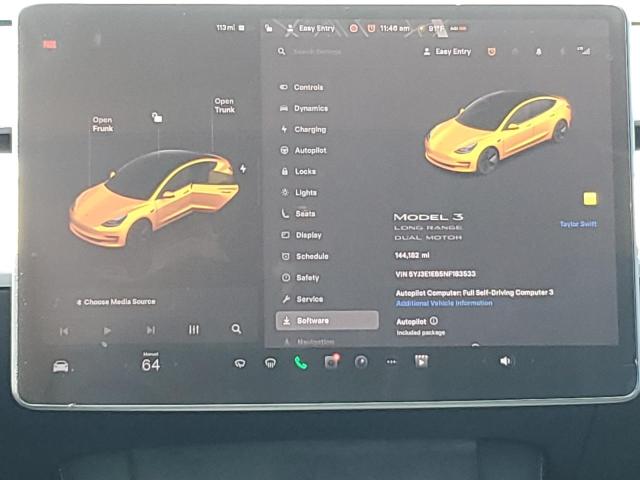Click the orange Sentry icon in settings header
Screen dimensions: 640x480
coord(492,51)
